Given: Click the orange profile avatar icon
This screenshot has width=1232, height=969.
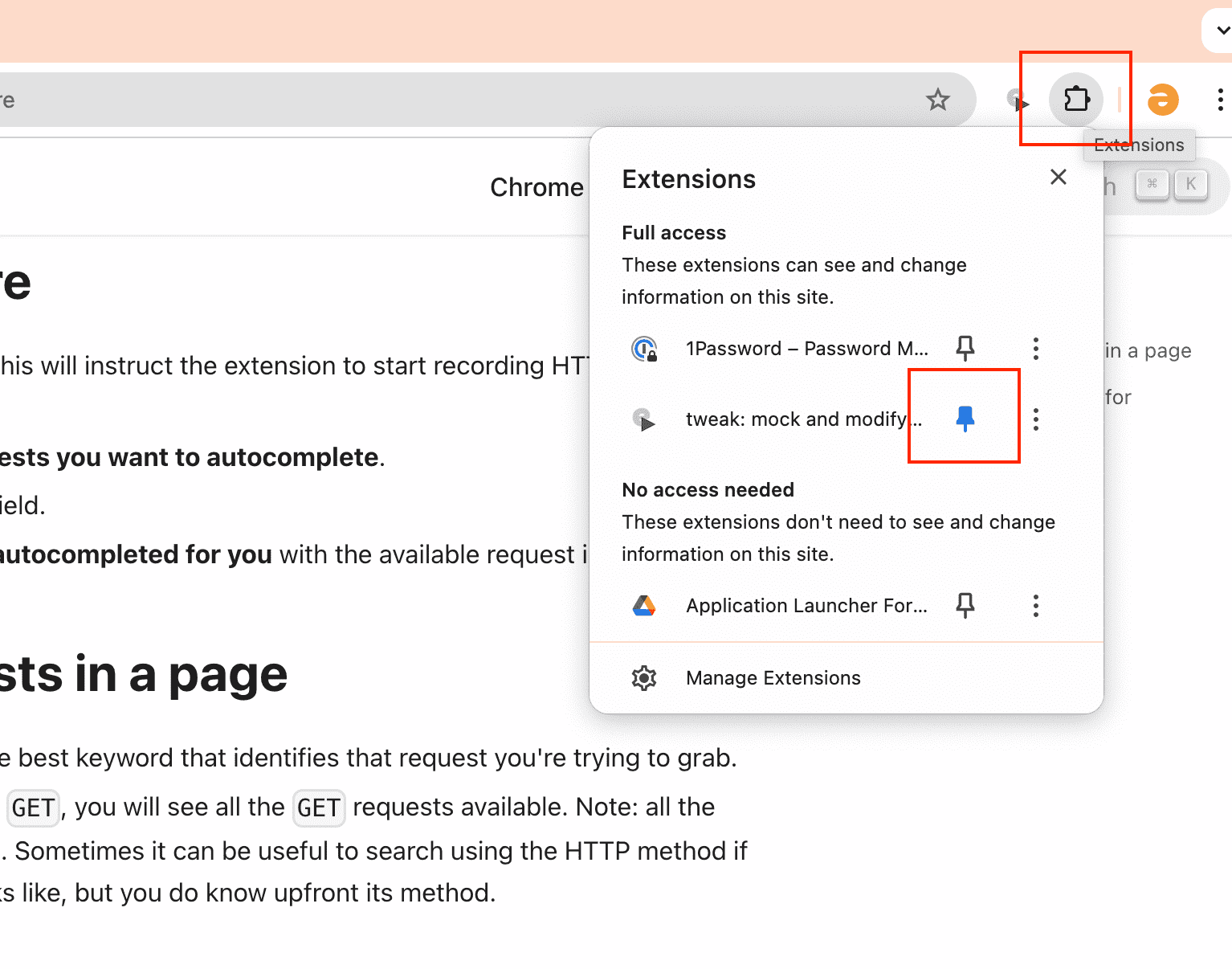Looking at the screenshot, I should click(x=1162, y=100).
